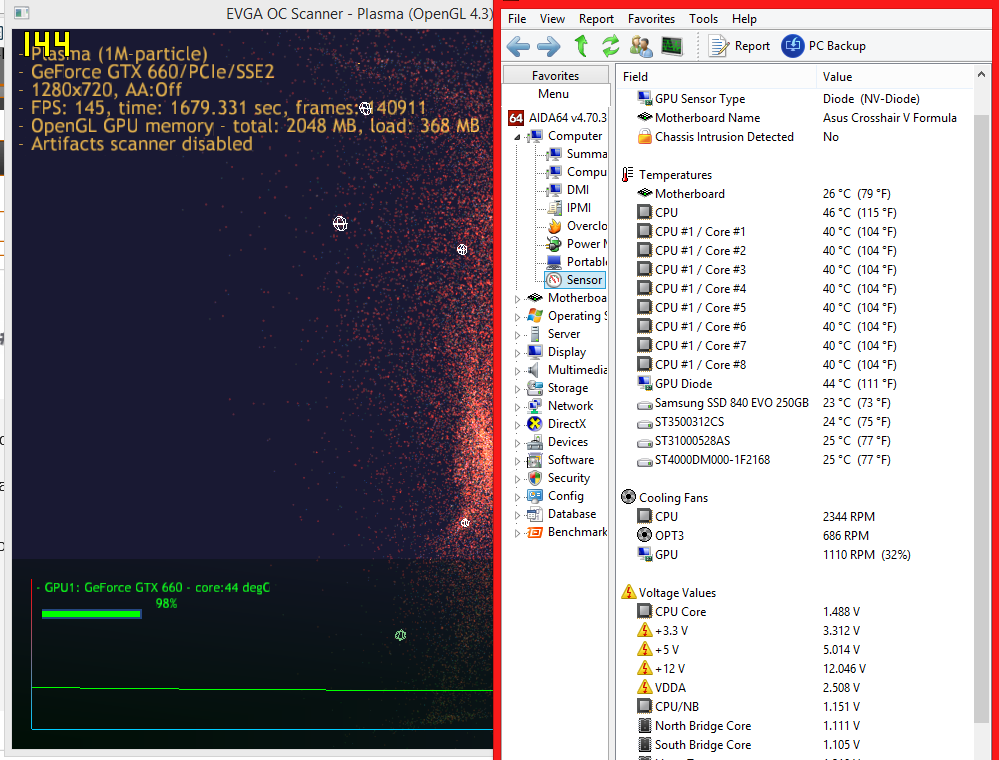Image resolution: width=999 pixels, height=760 pixels.
Task: Go up one level with green arrow
Action: coord(580,46)
